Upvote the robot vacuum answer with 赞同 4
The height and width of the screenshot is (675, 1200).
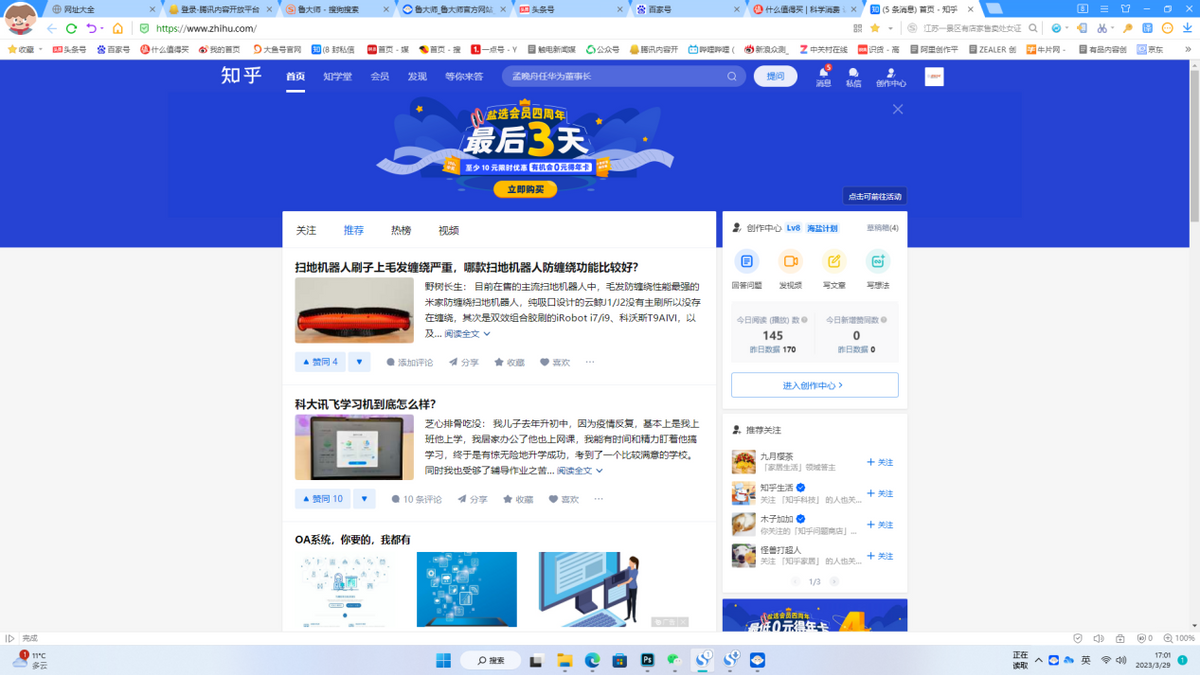tap(320, 362)
